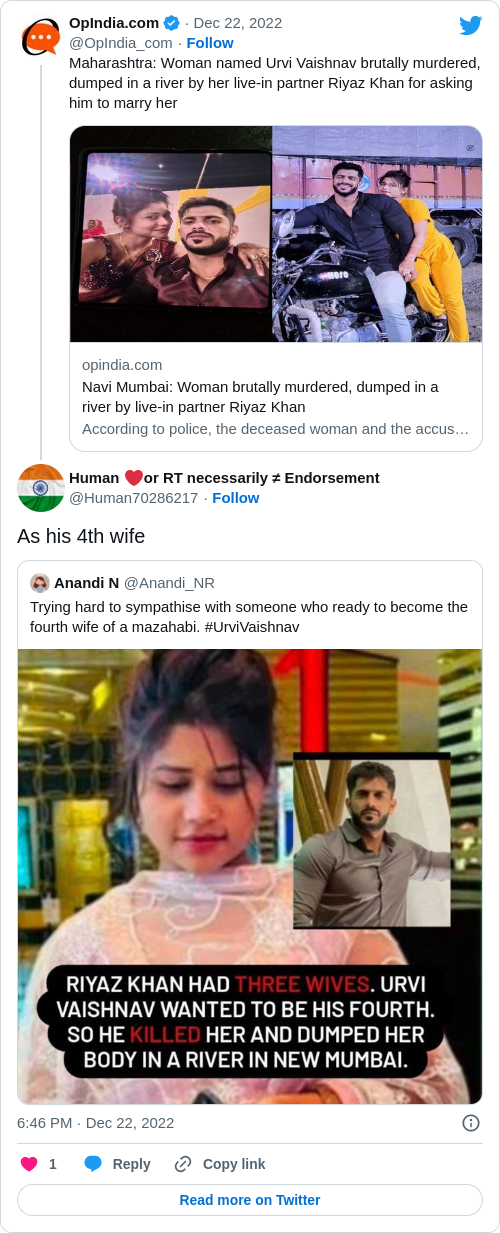Open Anandi N's small profile avatar
The image size is (500, 1233).
(40, 583)
